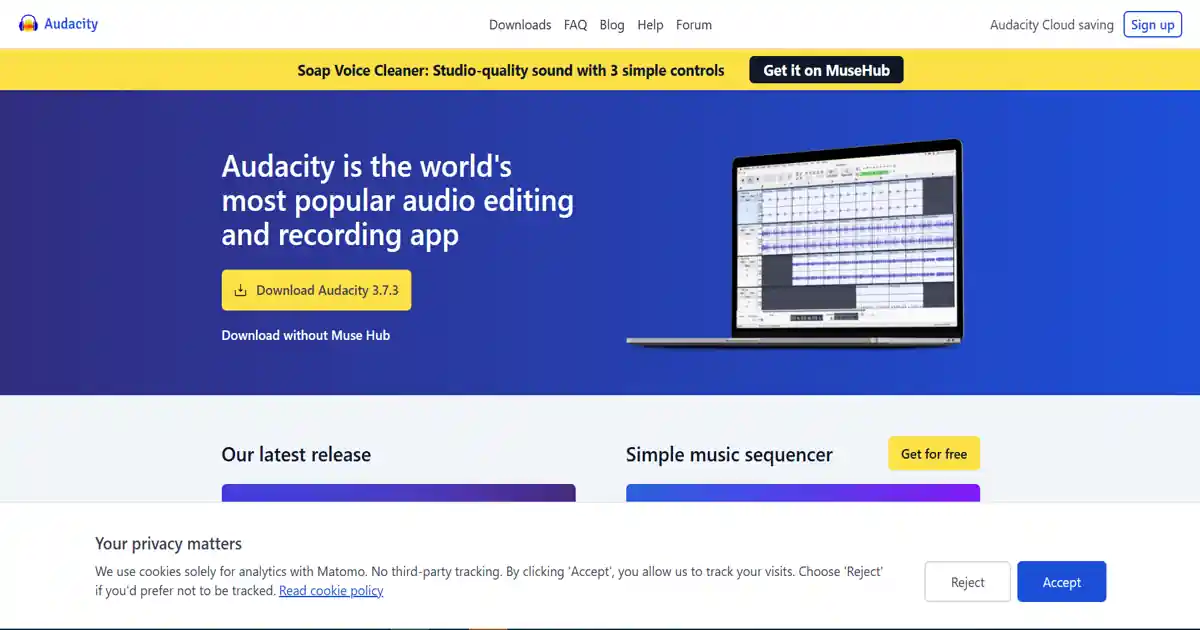Click the Sign up button
Screen dimensions: 1200x630
click(1153, 25)
